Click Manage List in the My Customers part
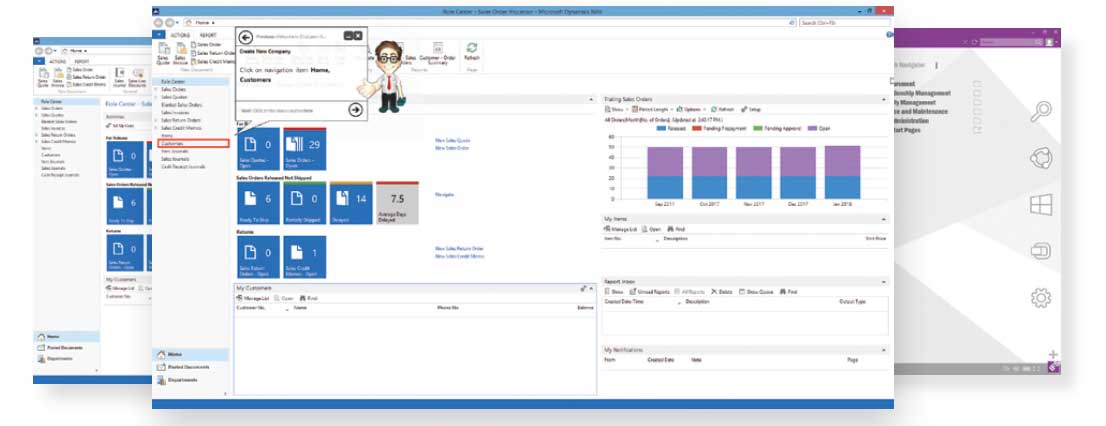1106x426 pixels. [x=254, y=298]
